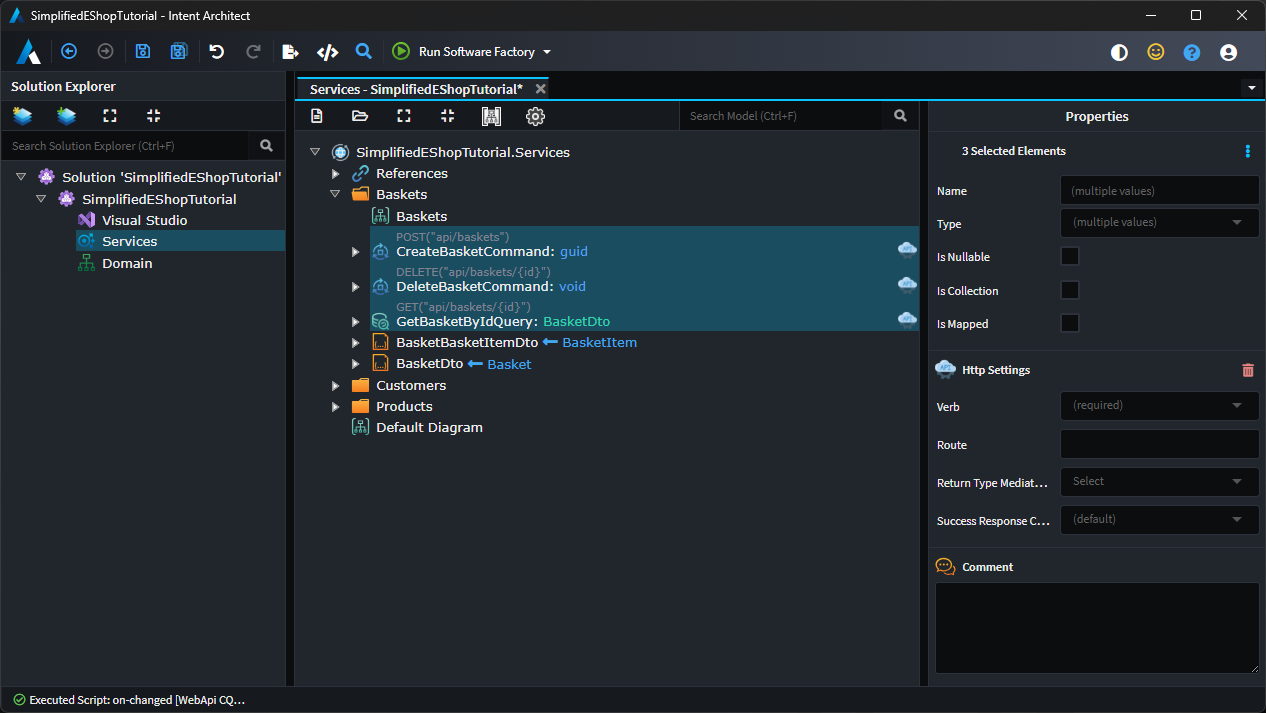Viewport: 1266px width, 713px height.
Task: Collapse the Solution 'SimplifiedEShopTutorial' node
Action: pos(21,177)
